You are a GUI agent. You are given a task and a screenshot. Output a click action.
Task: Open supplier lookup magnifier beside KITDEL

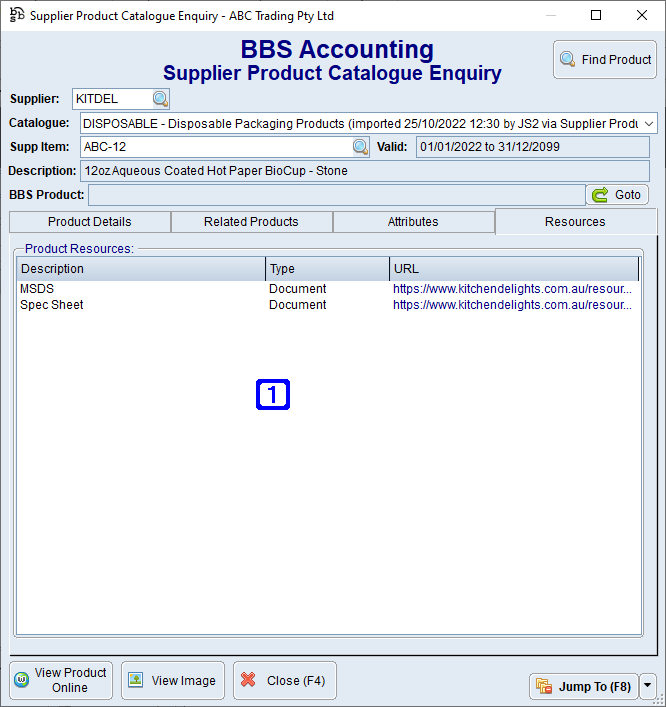[x=161, y=99]
